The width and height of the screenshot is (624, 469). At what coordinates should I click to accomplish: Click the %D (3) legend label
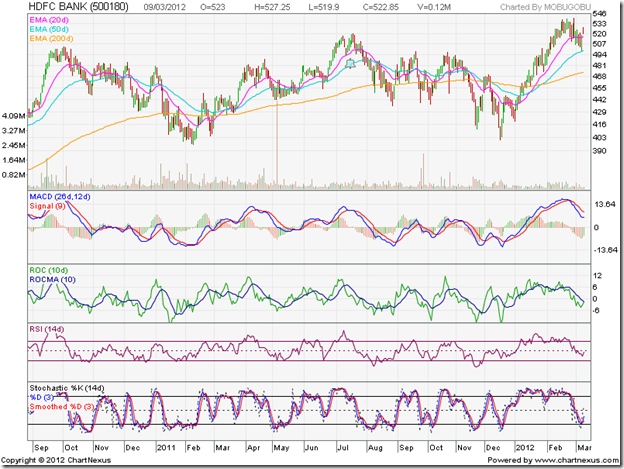pos(41,397)
